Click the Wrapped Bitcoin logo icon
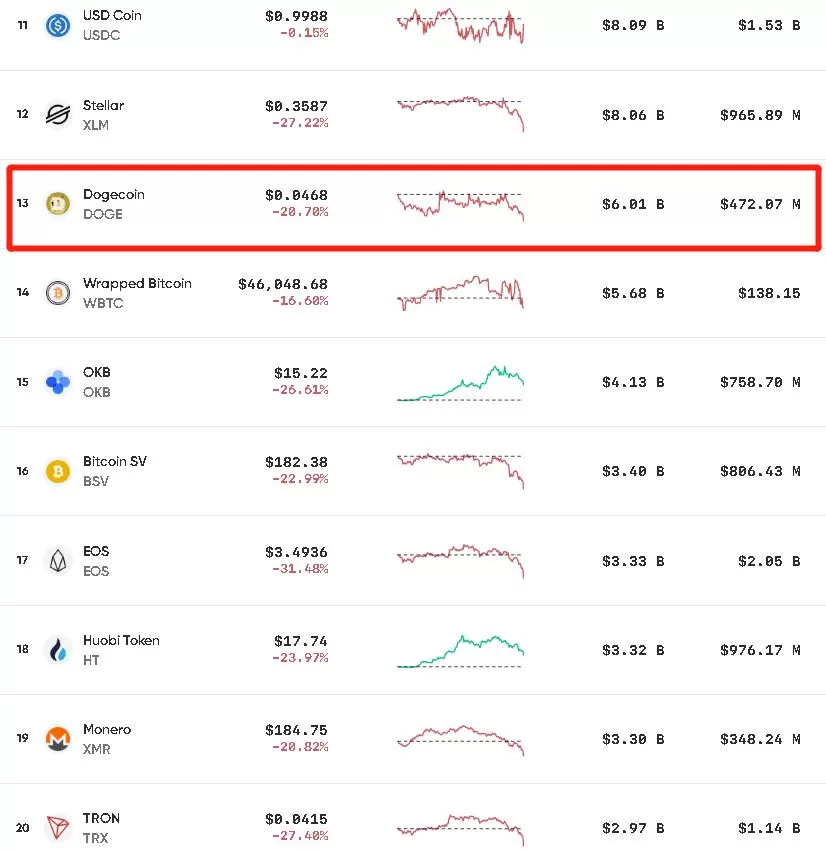 pyautogui.click(x=58, y=293)
